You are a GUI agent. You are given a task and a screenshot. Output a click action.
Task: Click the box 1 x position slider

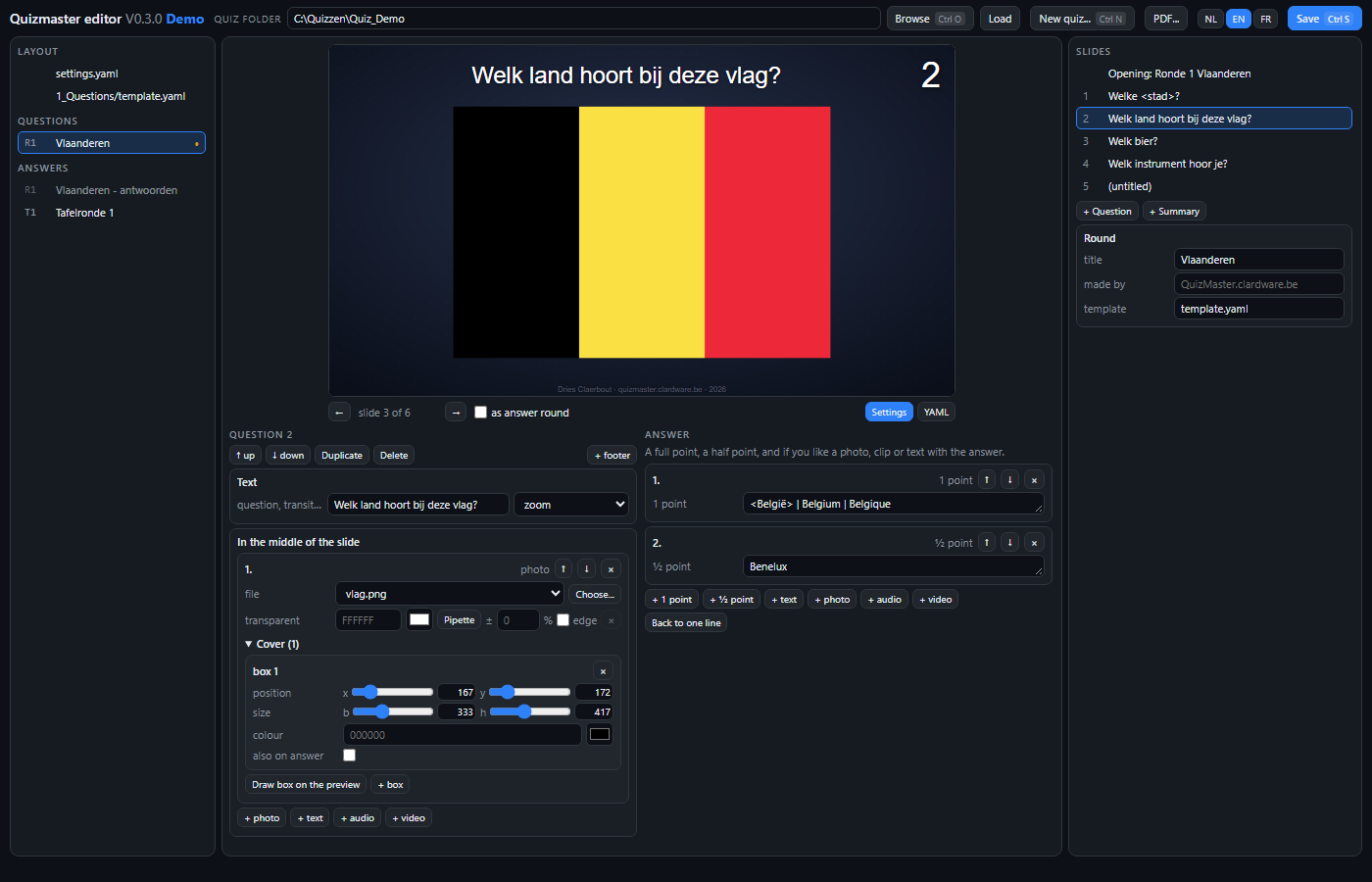click(392, 692)
